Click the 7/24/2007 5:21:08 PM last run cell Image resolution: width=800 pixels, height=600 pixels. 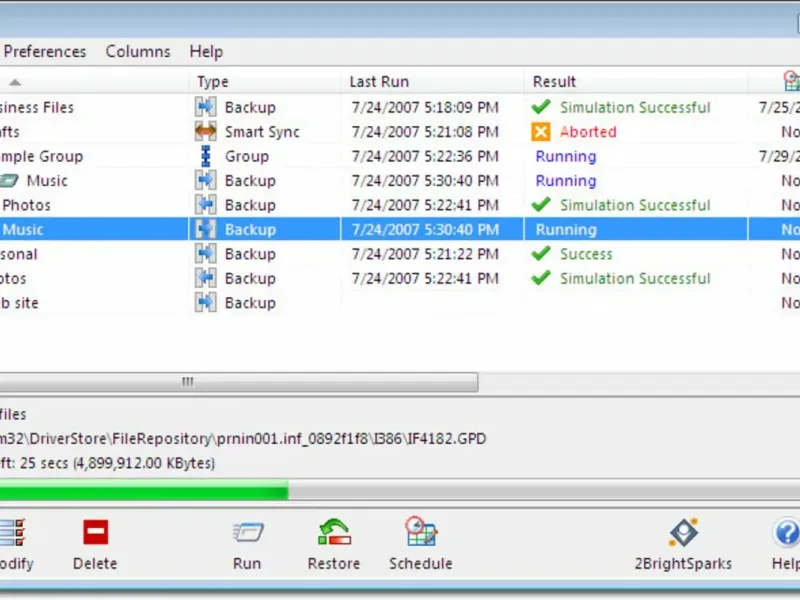click(x=425, y=132)
